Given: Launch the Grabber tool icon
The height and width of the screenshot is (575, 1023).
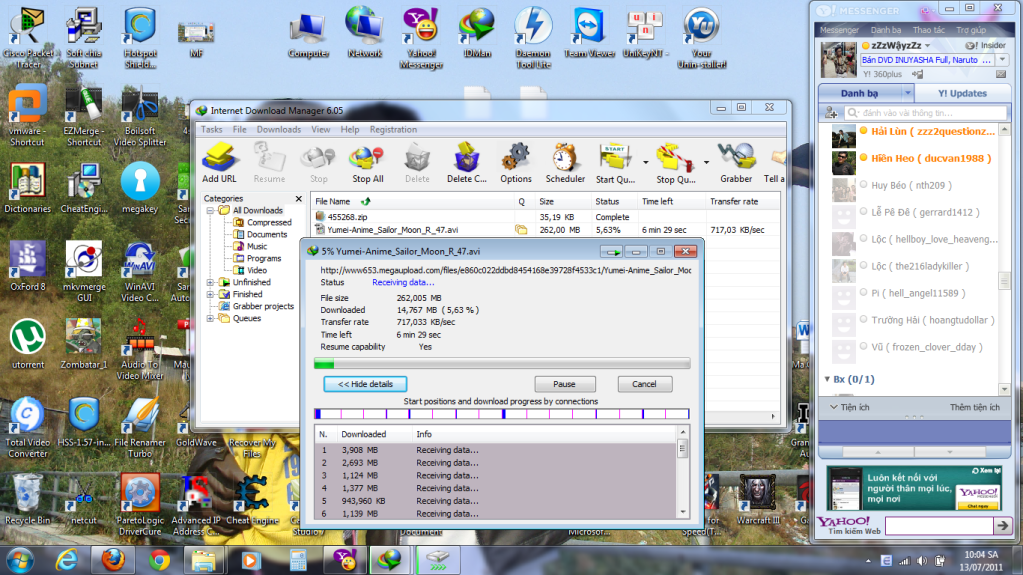Looking at the screenshot, I should click(736, 157).
